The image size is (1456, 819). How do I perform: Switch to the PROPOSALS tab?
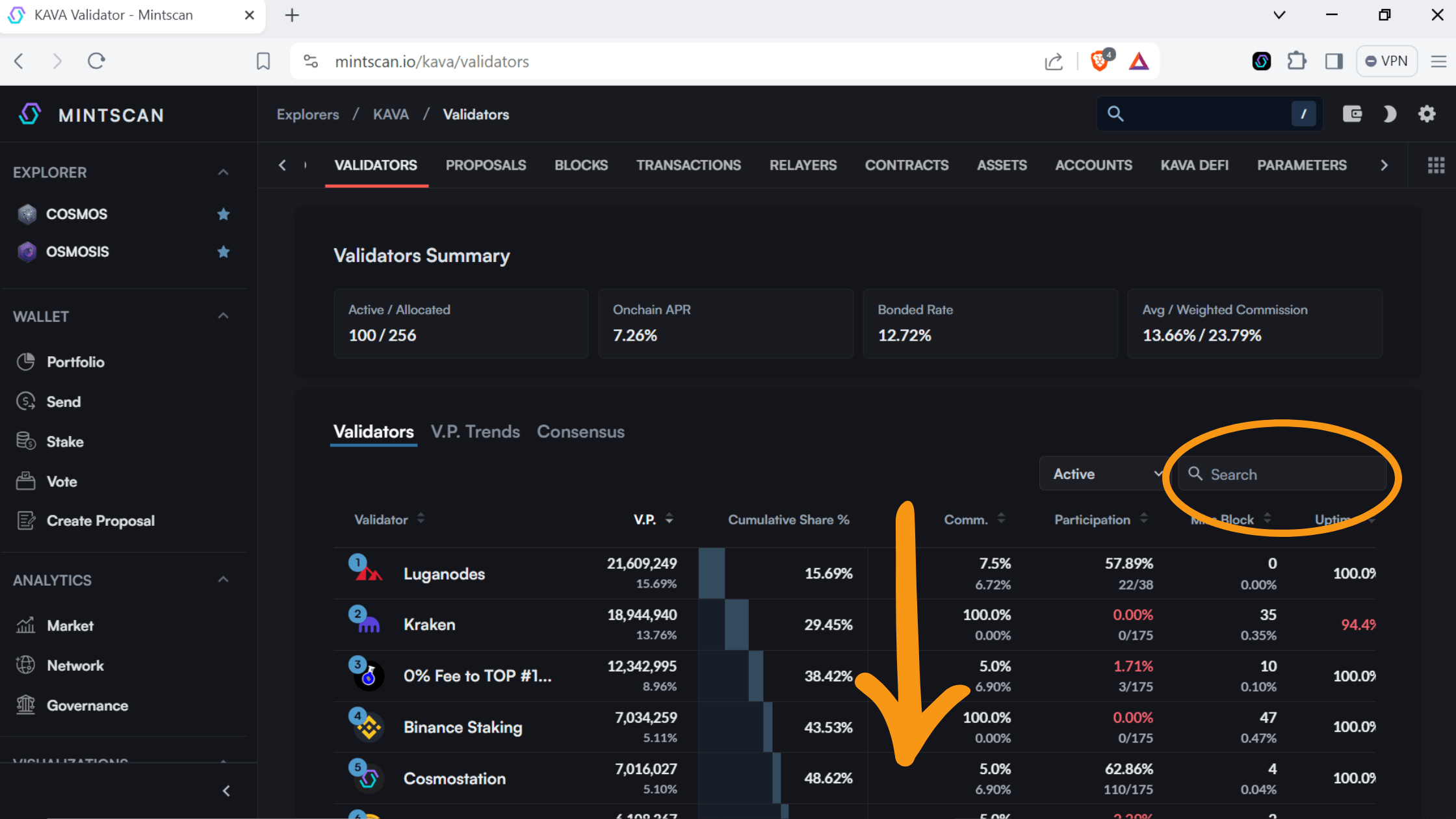point(486,165)
